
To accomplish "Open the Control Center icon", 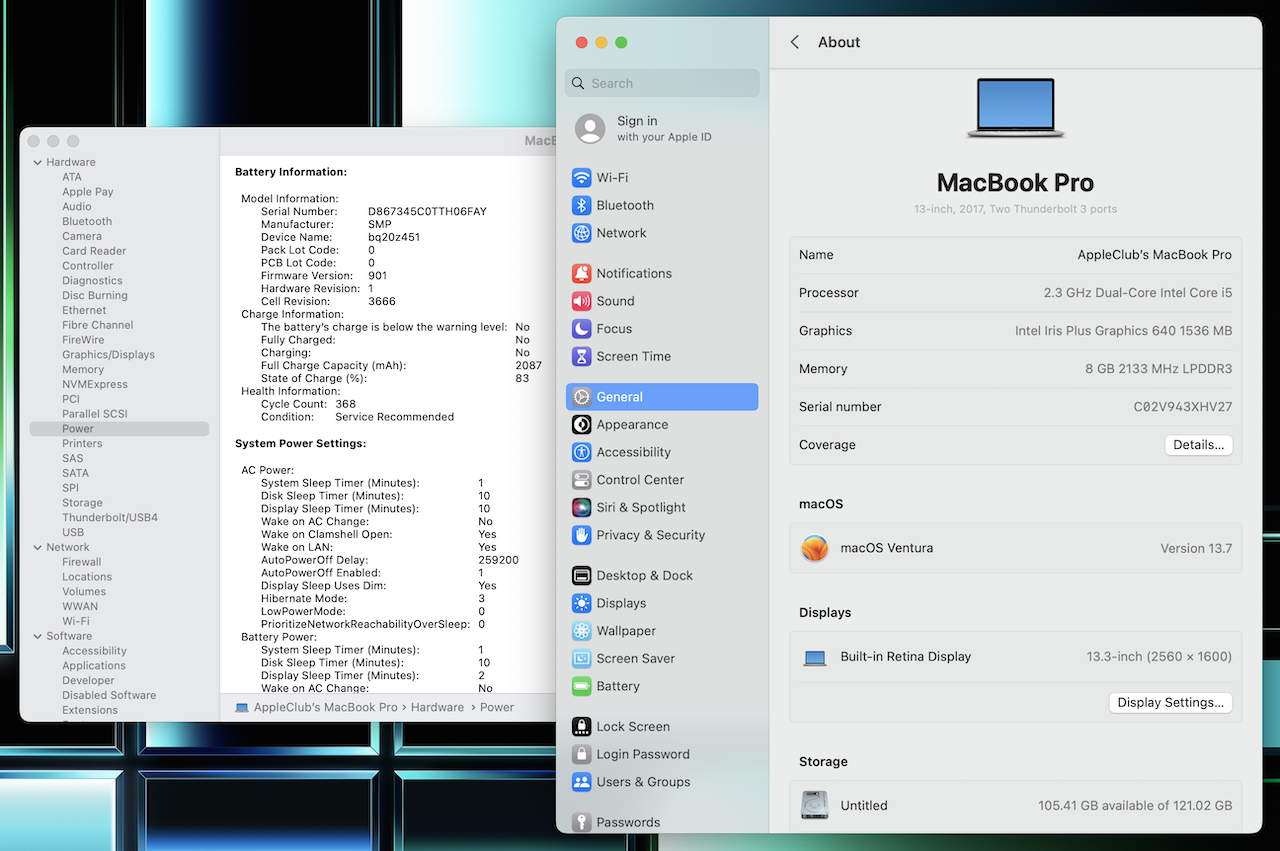I will point(581,480).
